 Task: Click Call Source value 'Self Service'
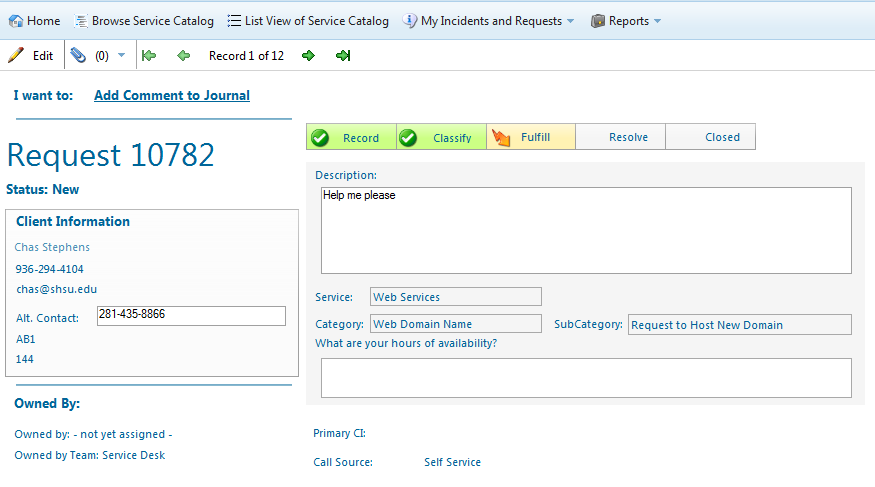click(453, 462)
